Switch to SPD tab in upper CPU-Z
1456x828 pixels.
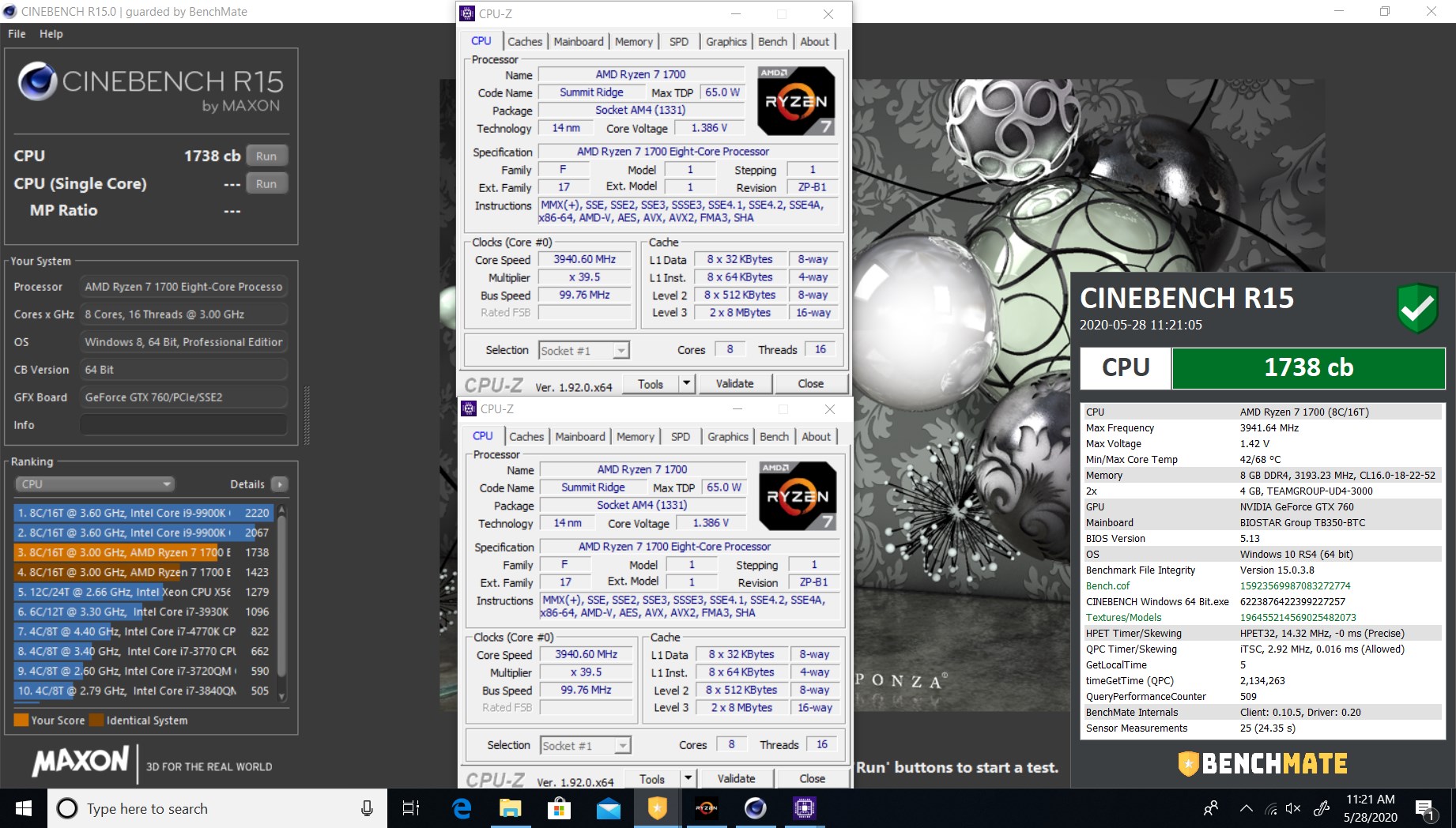click(x=679, y=41)
